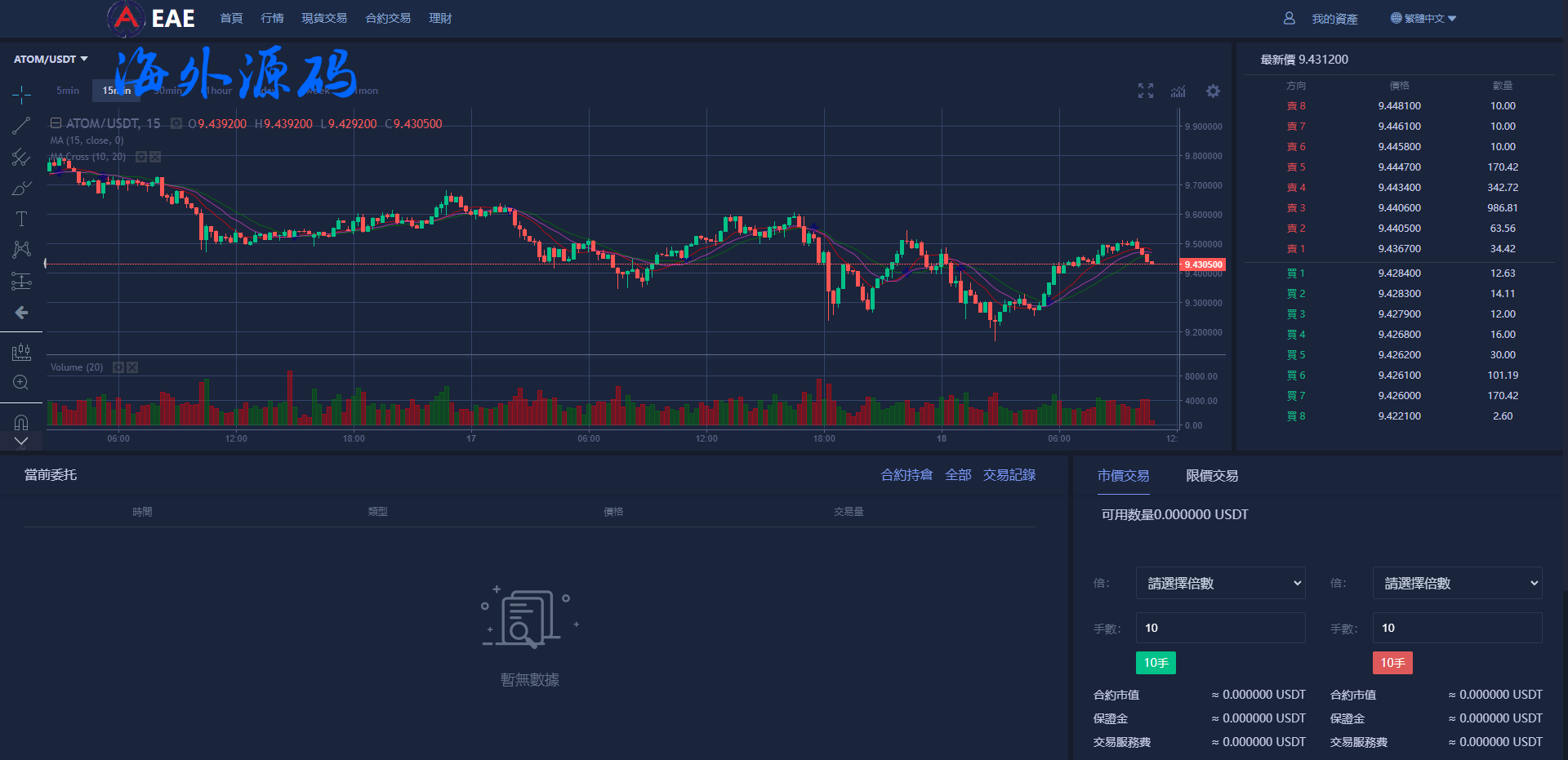Pick the brush drawing tool
Image resolution: width=1568 pixels, height=760 pixels.
[21, 189]
